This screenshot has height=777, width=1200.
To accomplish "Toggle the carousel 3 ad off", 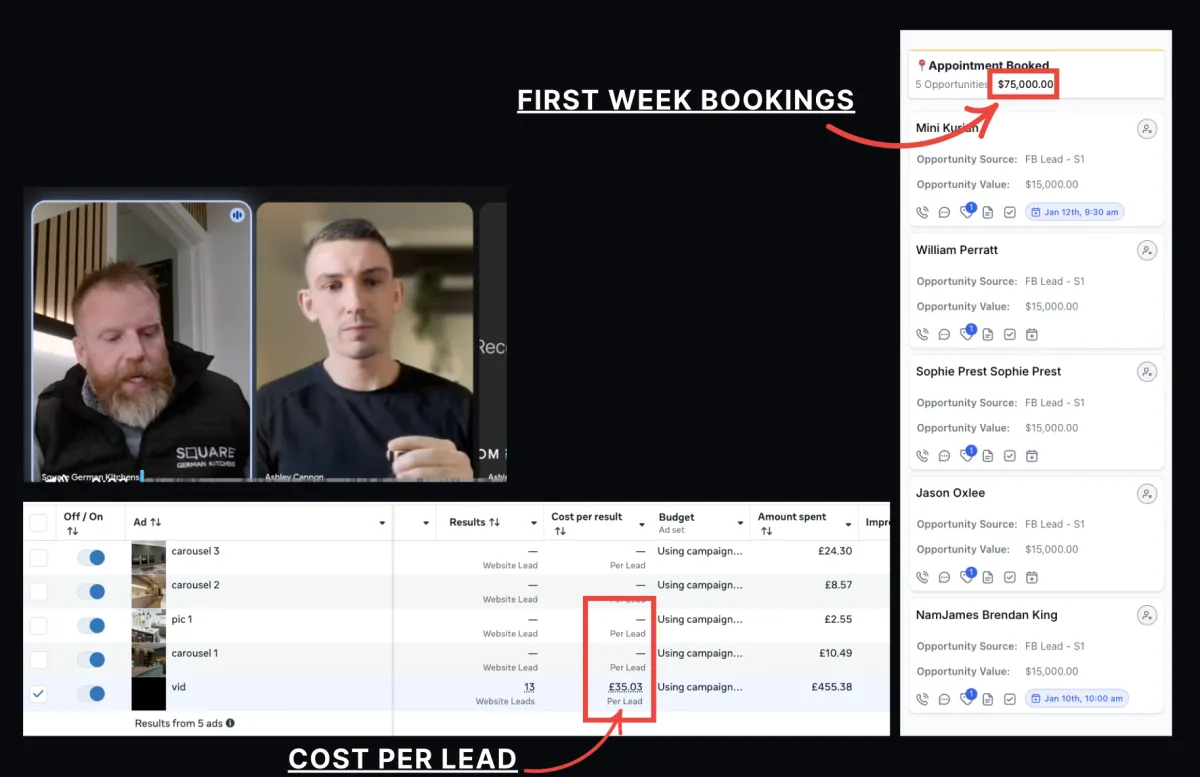I will tap(91, 557).
